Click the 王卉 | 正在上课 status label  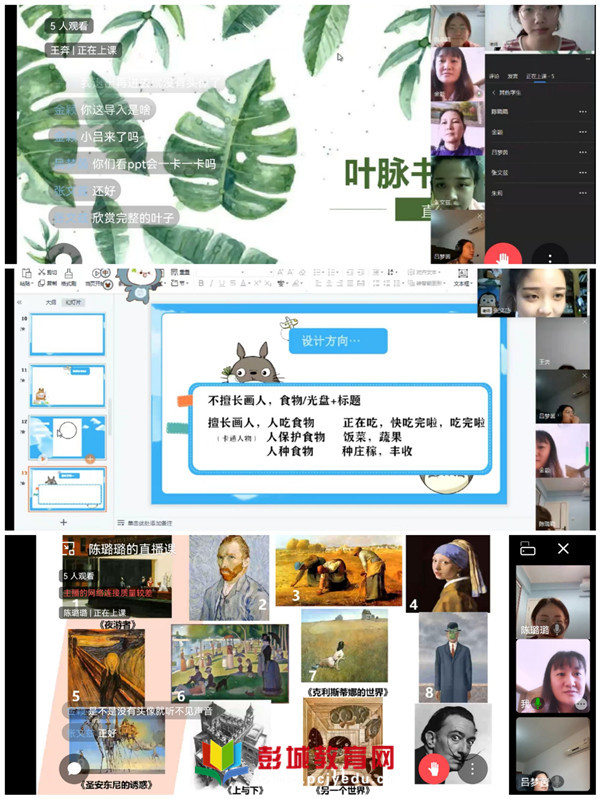[x=84, y=50]
